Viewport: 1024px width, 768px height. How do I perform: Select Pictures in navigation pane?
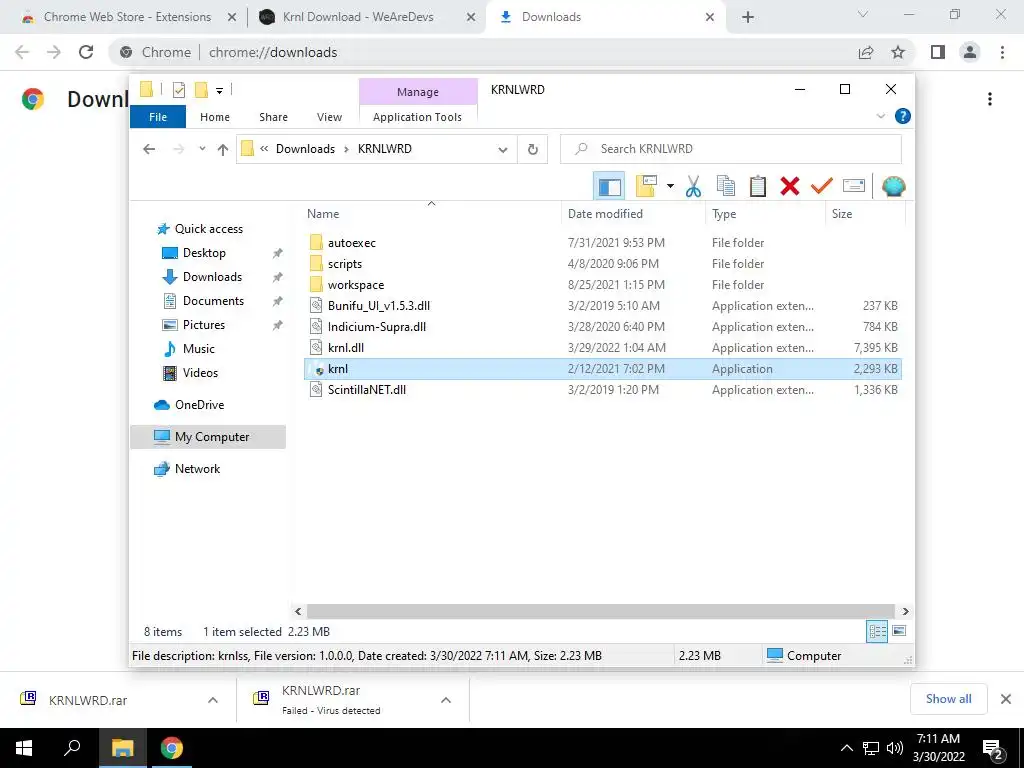(204, 325)
